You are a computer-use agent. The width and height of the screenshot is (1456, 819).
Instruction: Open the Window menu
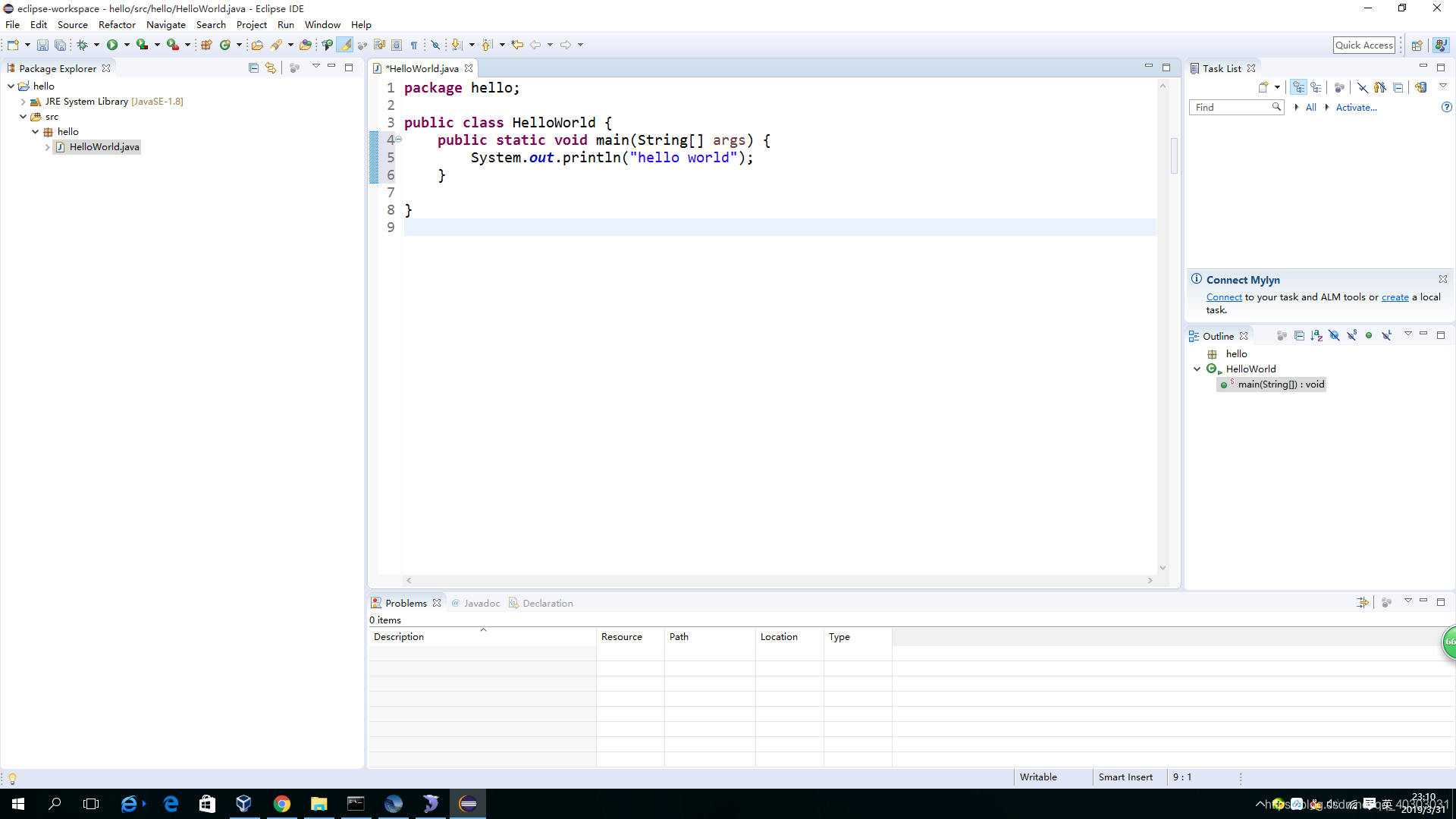pos(322,25)
